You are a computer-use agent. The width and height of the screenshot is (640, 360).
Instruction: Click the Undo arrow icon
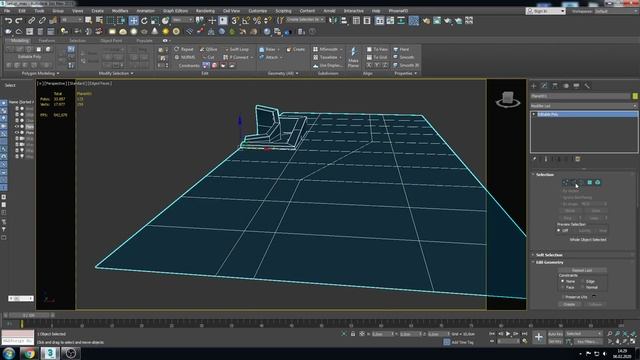pos(8,20)
